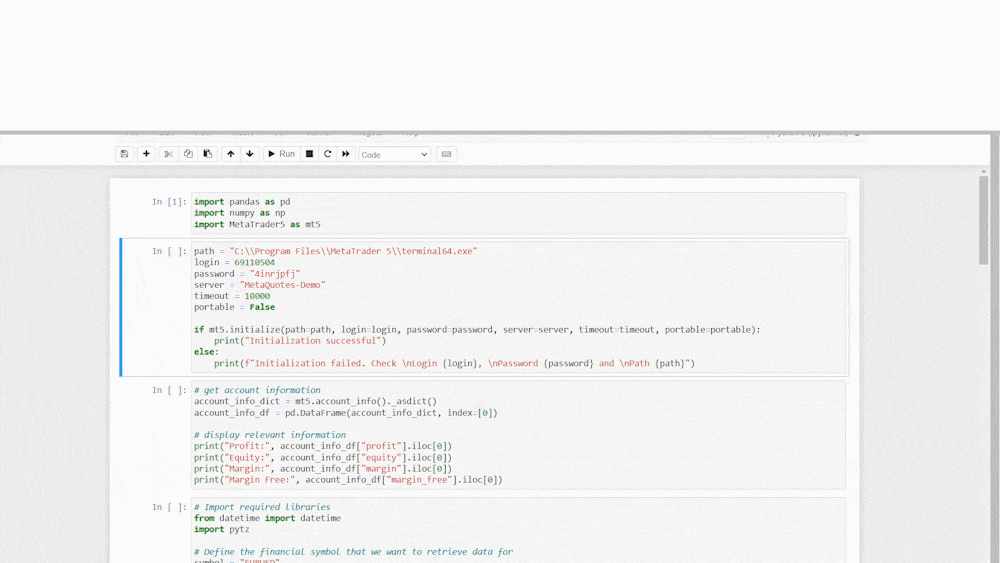This screenshot has width=1000, height=563.
Task: Click the print "Profit:" line
Action: point(323,446)
